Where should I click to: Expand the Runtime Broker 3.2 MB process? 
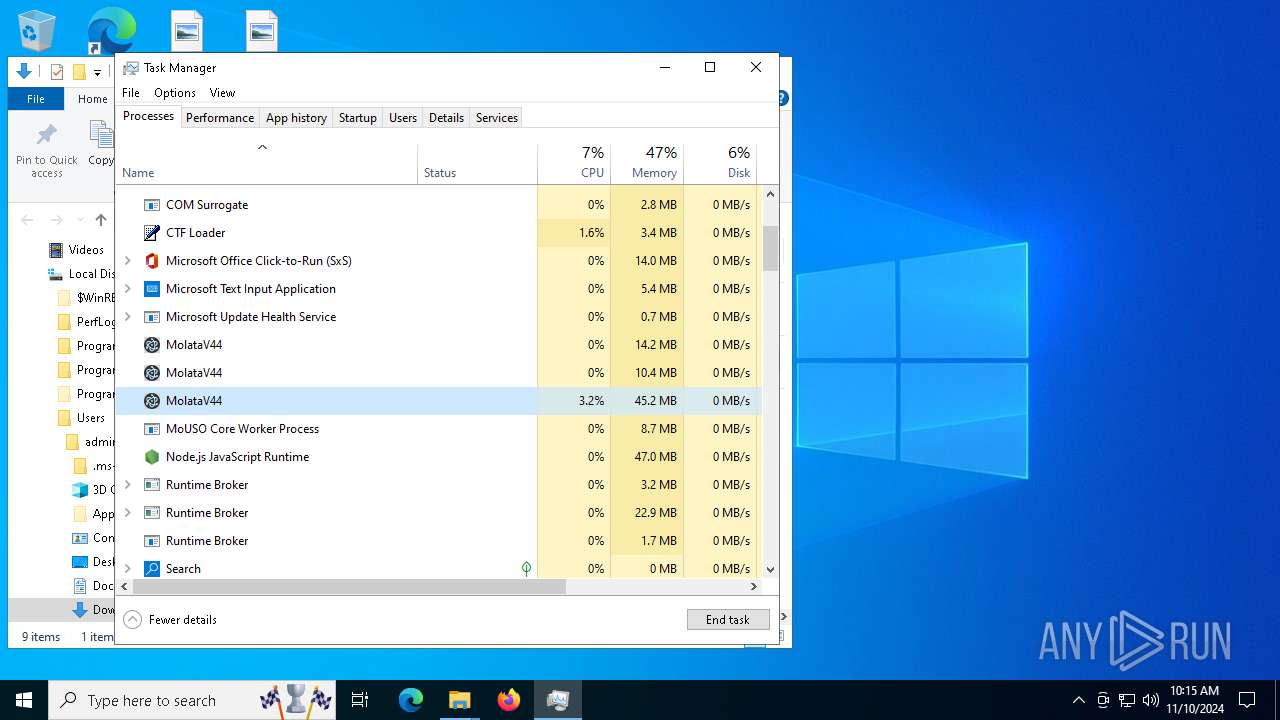[127, 485]
